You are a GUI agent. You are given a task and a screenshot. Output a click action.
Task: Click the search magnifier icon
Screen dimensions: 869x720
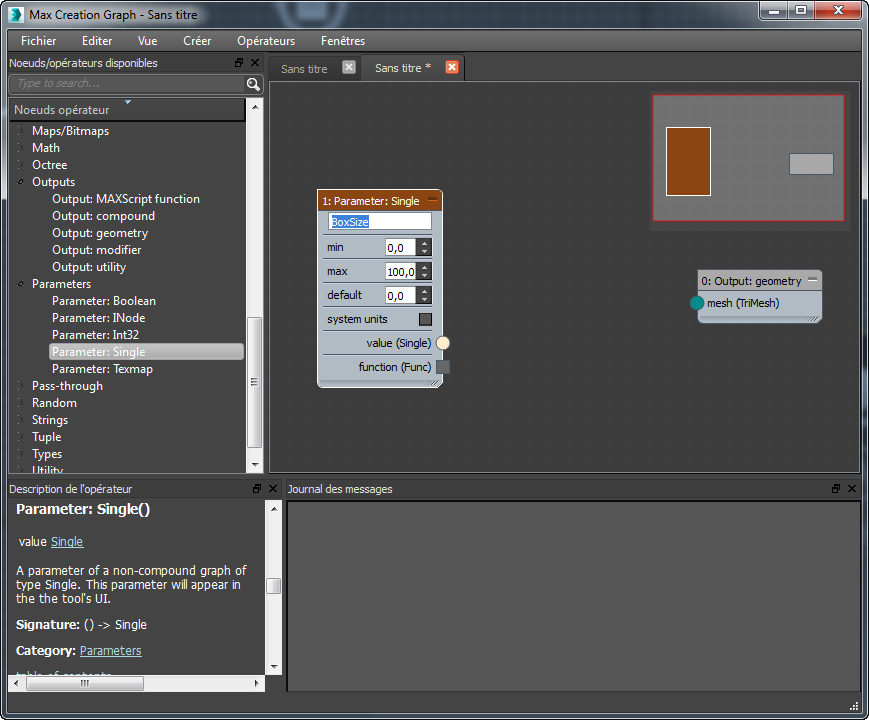[253, 84]
